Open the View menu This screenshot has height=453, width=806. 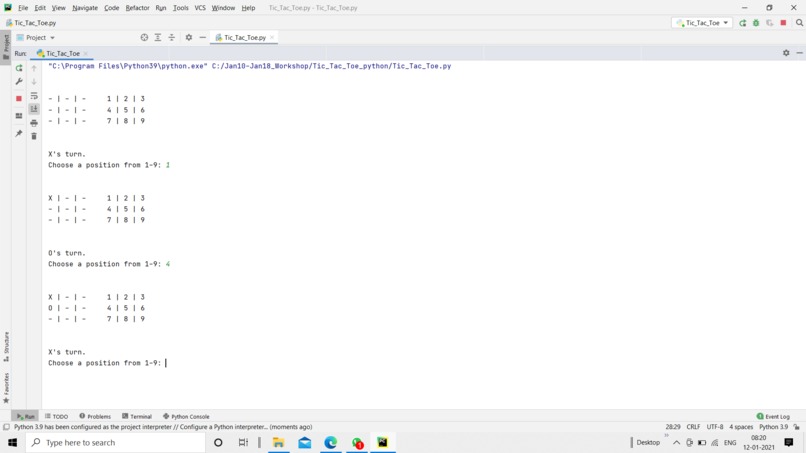tap(59, 8)
